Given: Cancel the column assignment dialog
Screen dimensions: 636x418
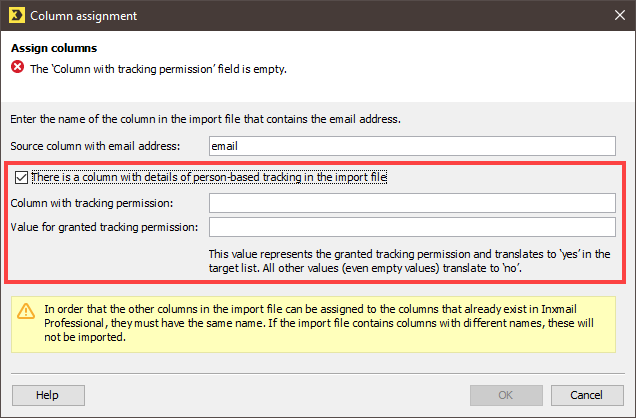Looking at the screenshot, I should point(587,395).
